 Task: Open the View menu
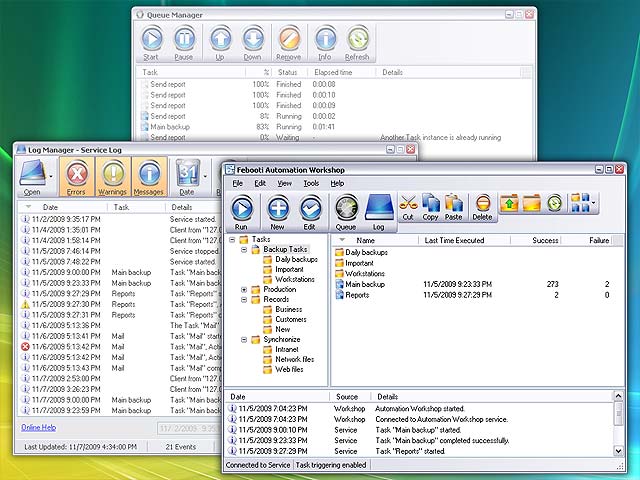coord(285,184)
